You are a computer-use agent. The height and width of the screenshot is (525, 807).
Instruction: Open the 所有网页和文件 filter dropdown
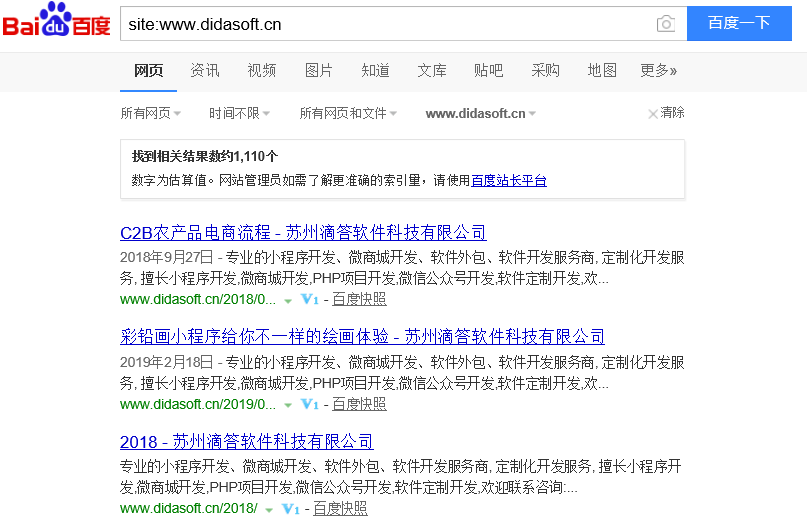[x=348, y=113]
